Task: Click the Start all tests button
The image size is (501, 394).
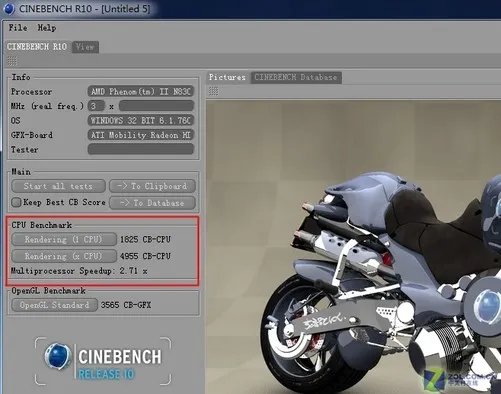Action: (x=58, y=186)
